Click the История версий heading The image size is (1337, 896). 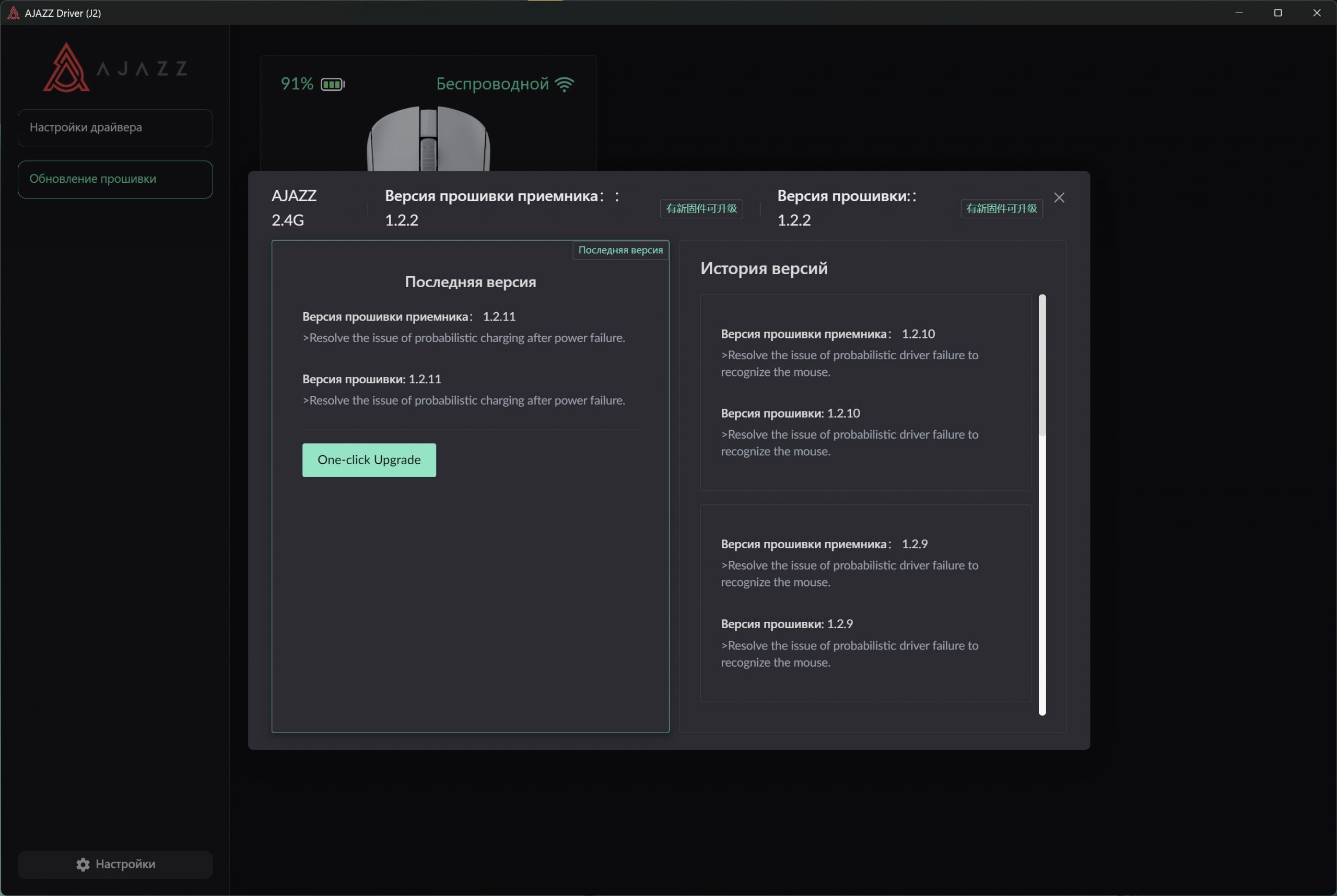point(764,268)
